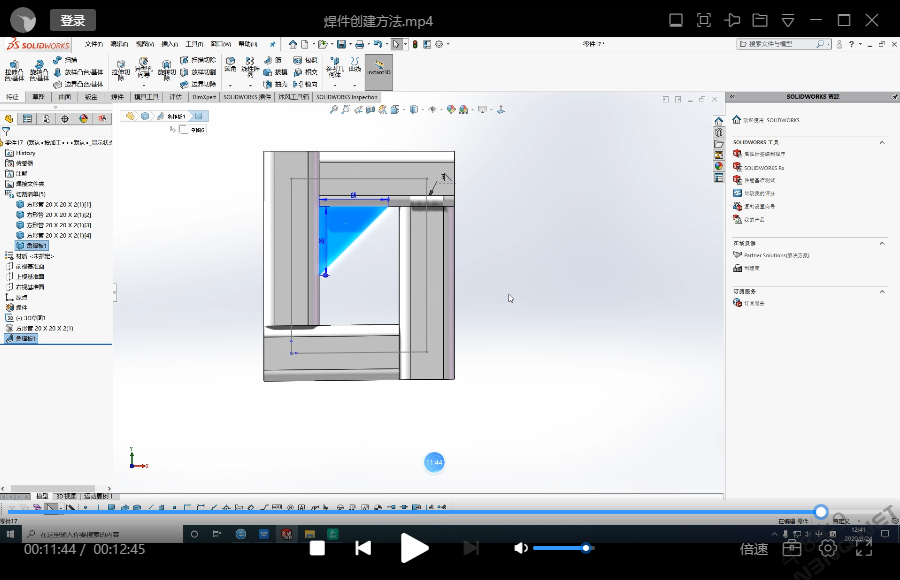Collapse the feature tree panel side handle
Viewport: 900px width, 580px height.
pyautogui.click(x=115, y=292)
